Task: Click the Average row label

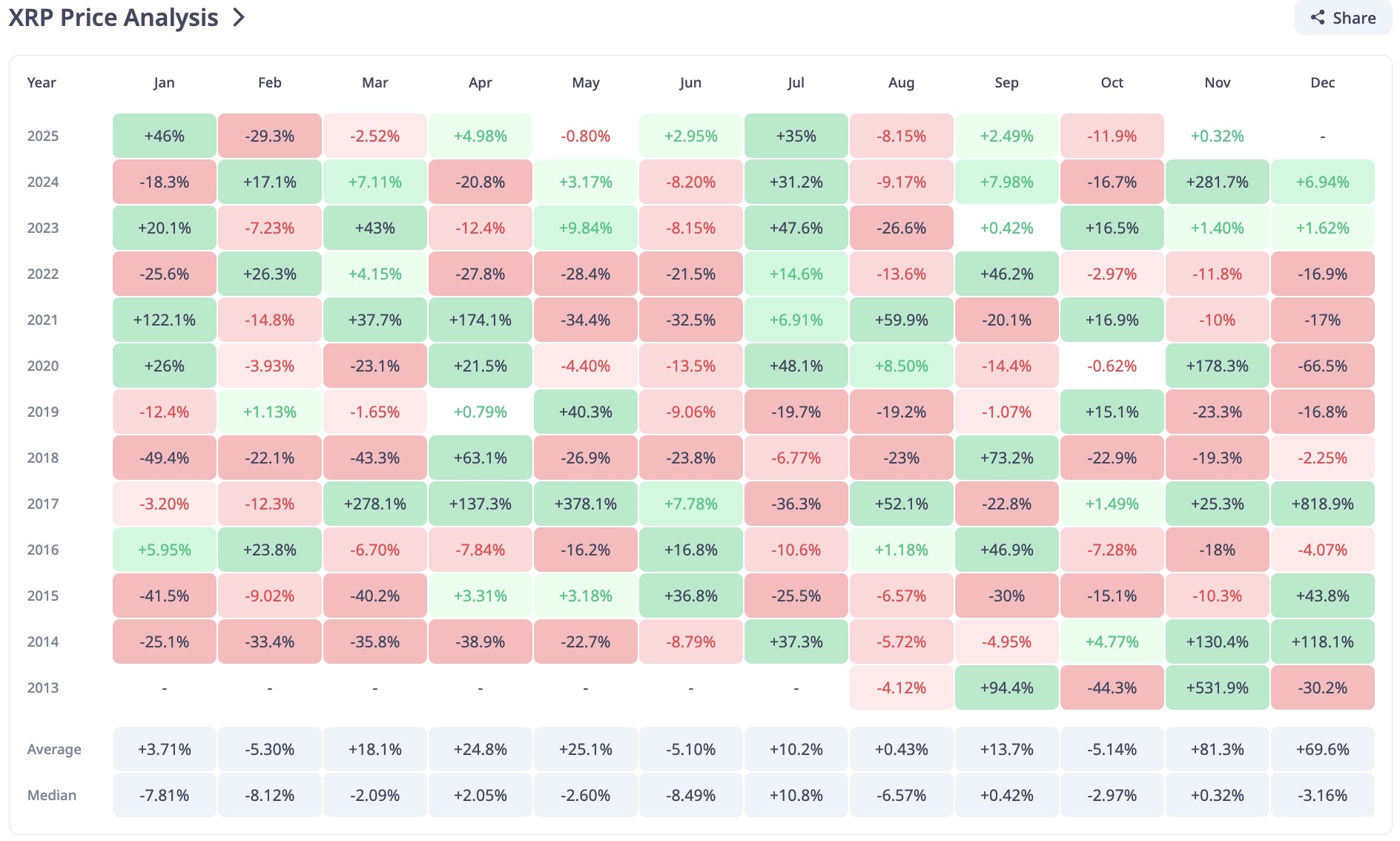Action: [x=54, y=750]
